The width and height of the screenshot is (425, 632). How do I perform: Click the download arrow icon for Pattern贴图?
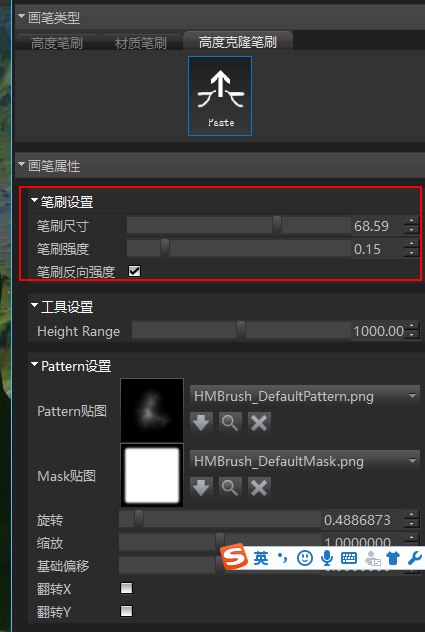coord(201,423)
